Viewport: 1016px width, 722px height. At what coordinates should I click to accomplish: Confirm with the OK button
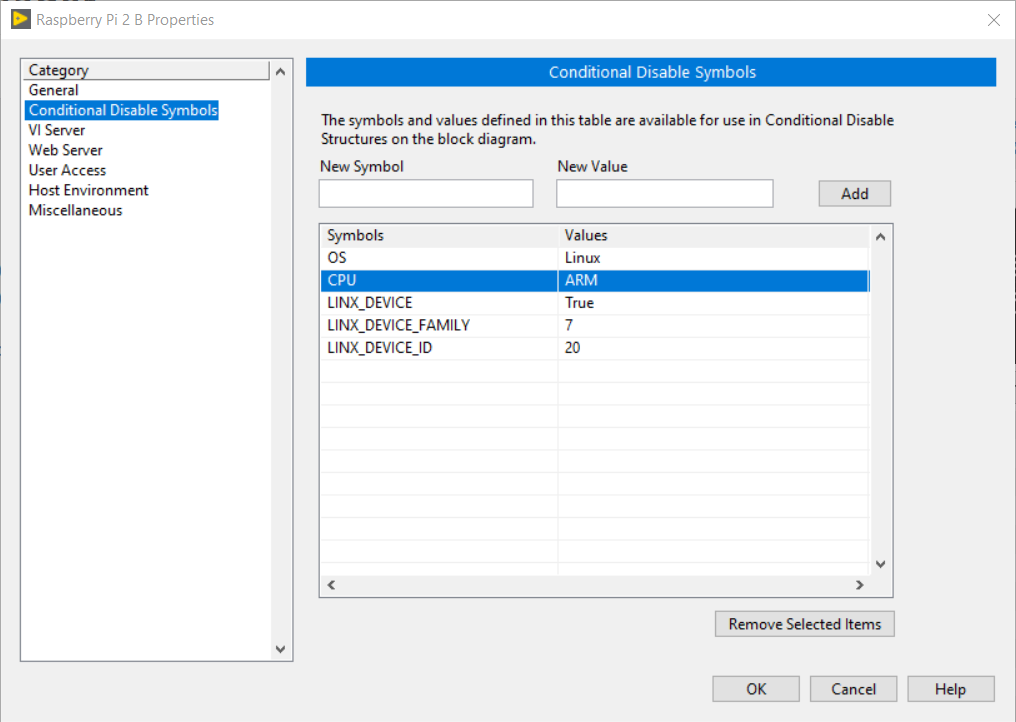(756, 689)
